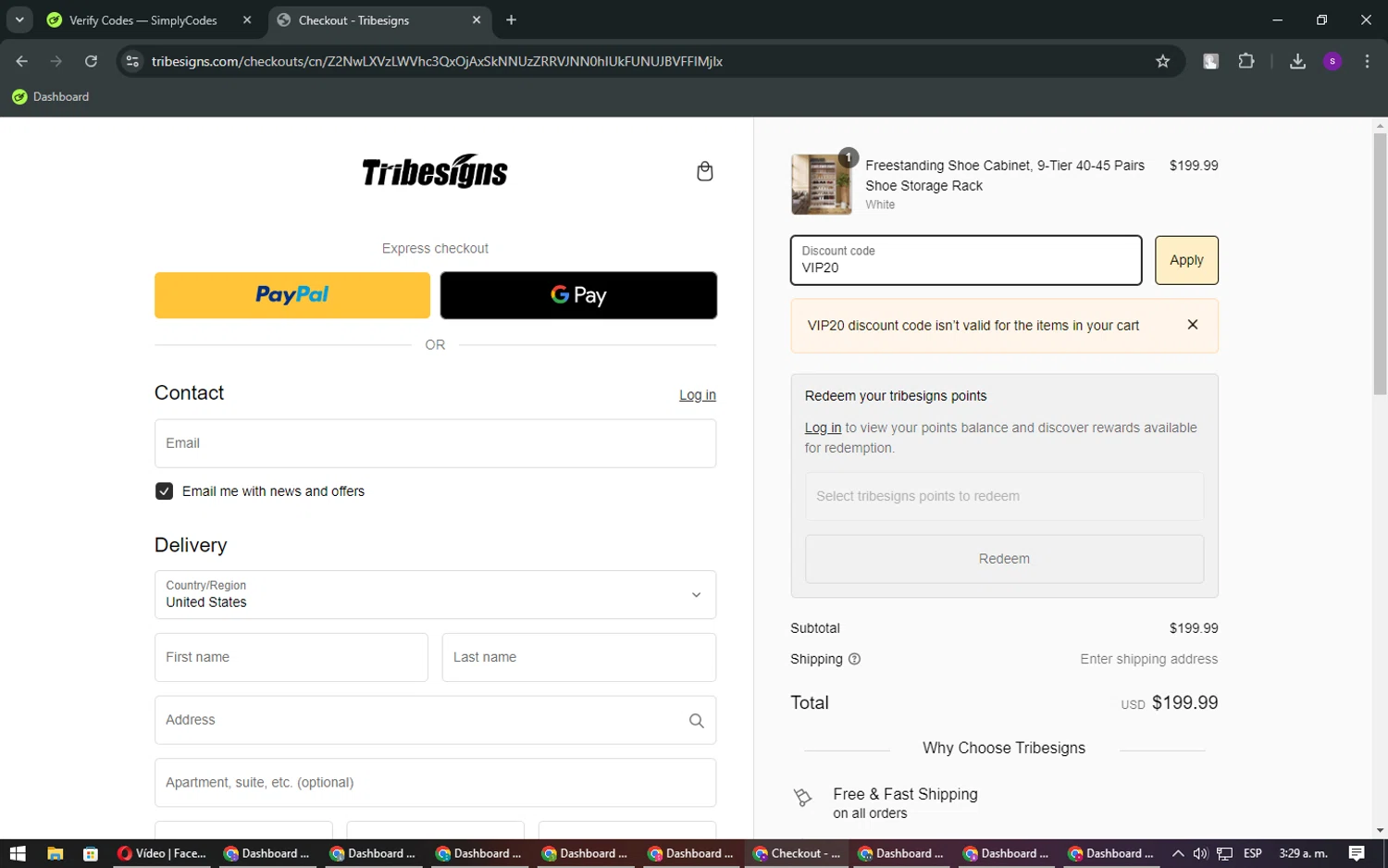1388x868 pixels.
Task: Click the product title Freestanding Shoe Cabinet
Action: point(1005,175)
